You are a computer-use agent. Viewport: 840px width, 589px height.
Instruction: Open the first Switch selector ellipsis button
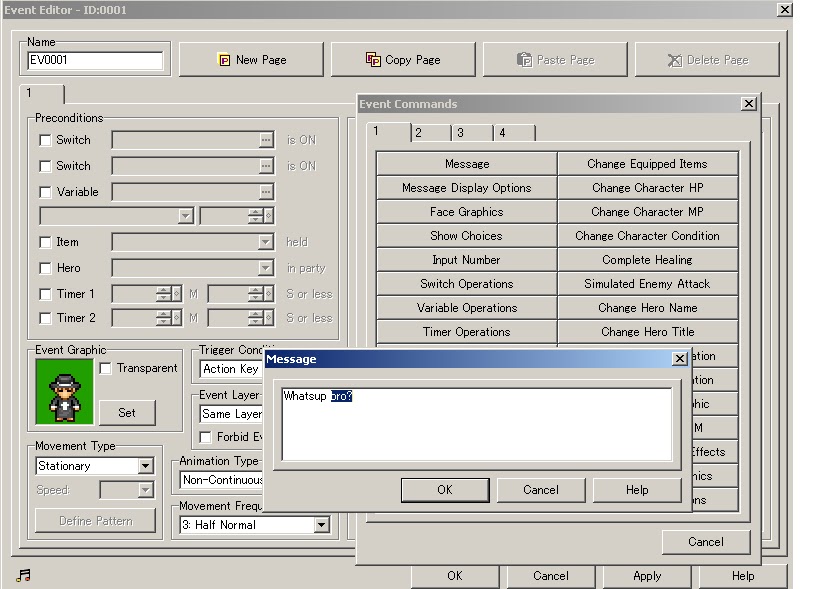point(266,140)
